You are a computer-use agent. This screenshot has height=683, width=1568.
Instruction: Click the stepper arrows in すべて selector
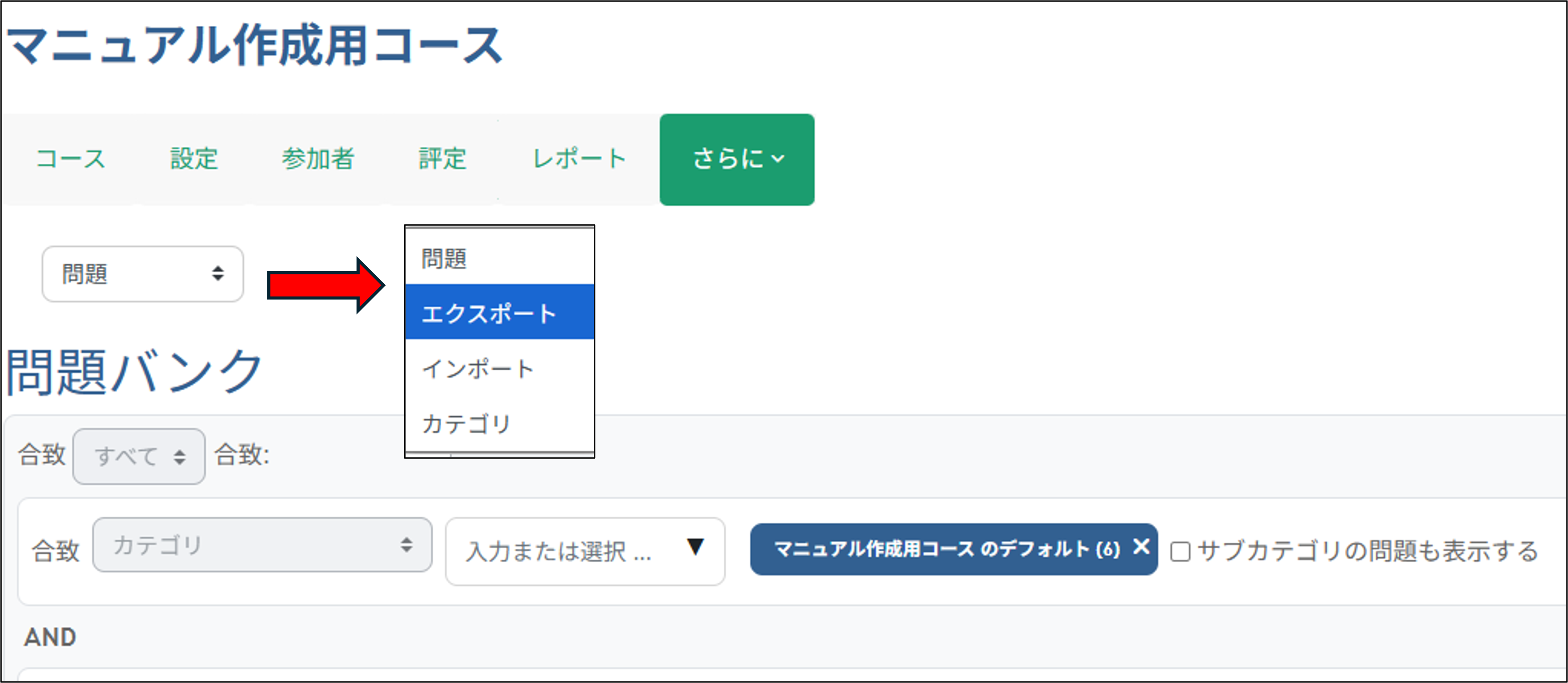(180, 455)
